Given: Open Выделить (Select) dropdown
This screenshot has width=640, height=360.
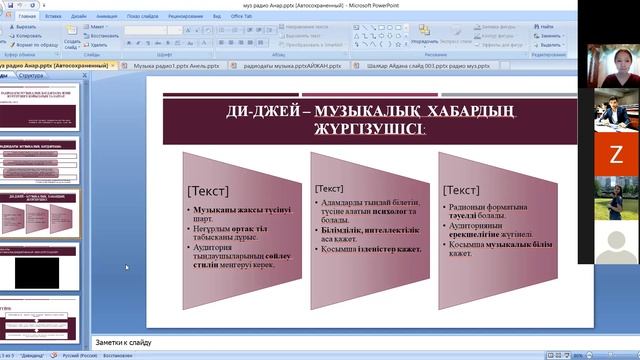Looking at the screenshot, I should click(x=549, y=45).
